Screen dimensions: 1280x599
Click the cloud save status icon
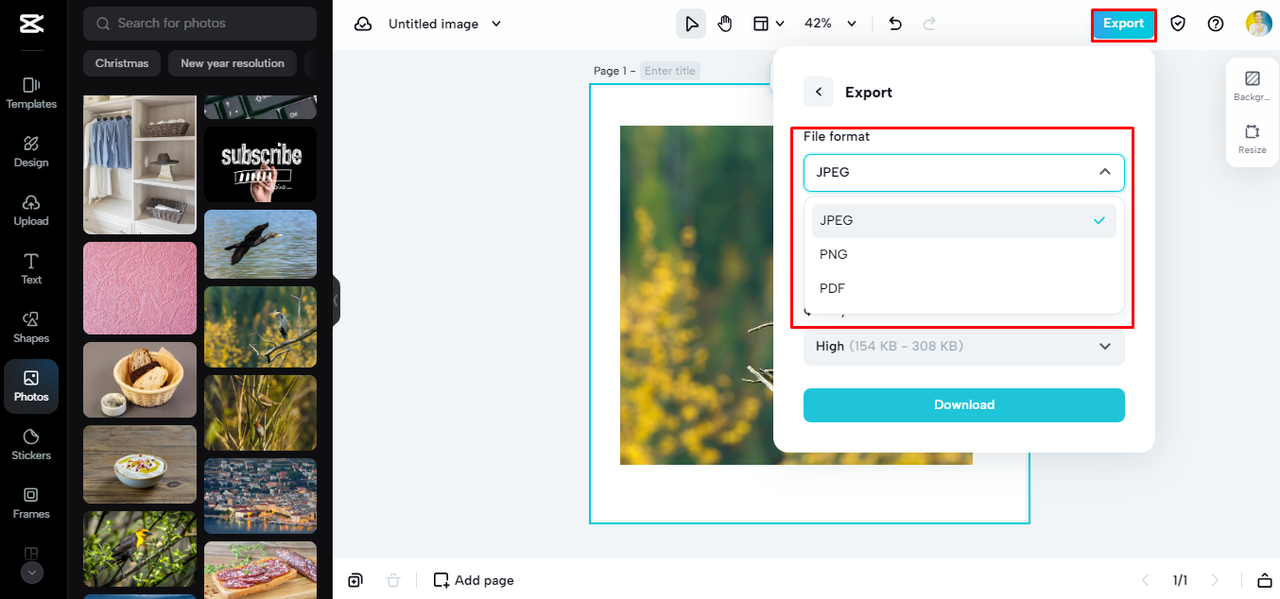click(363, 24)
